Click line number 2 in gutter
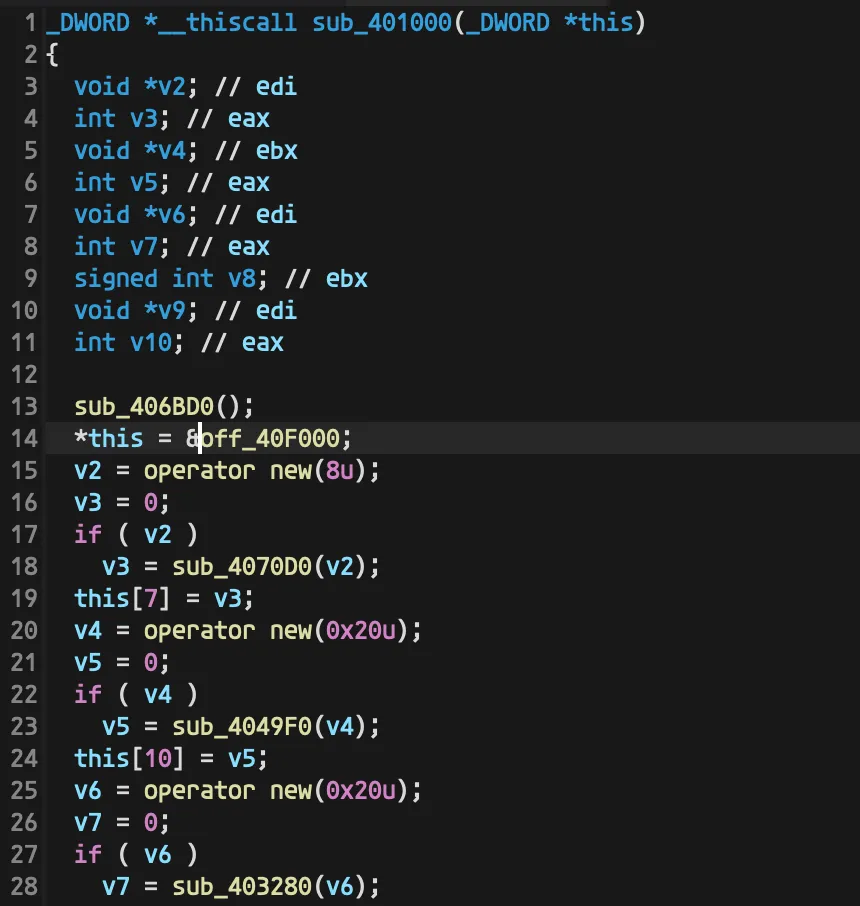The width and height of the screenshot is (860, 906). 31,55
